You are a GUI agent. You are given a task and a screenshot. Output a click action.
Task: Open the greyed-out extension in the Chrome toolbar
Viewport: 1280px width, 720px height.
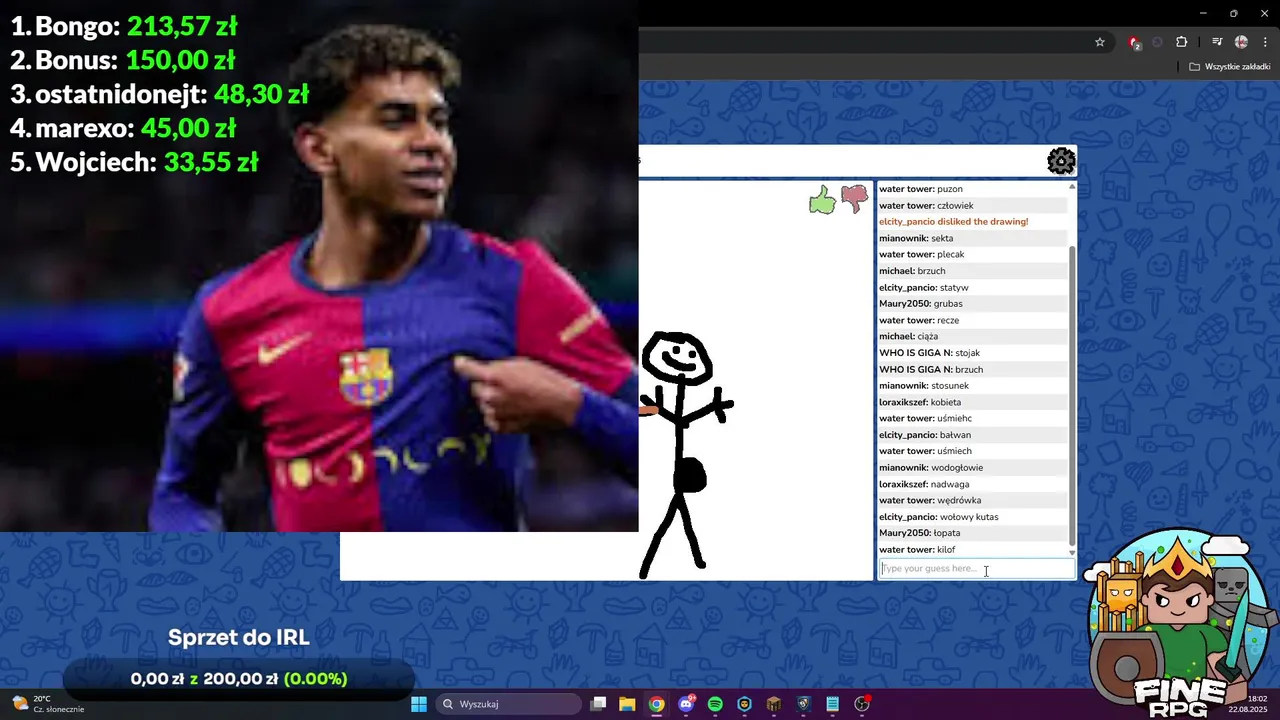pos(1158,42)
